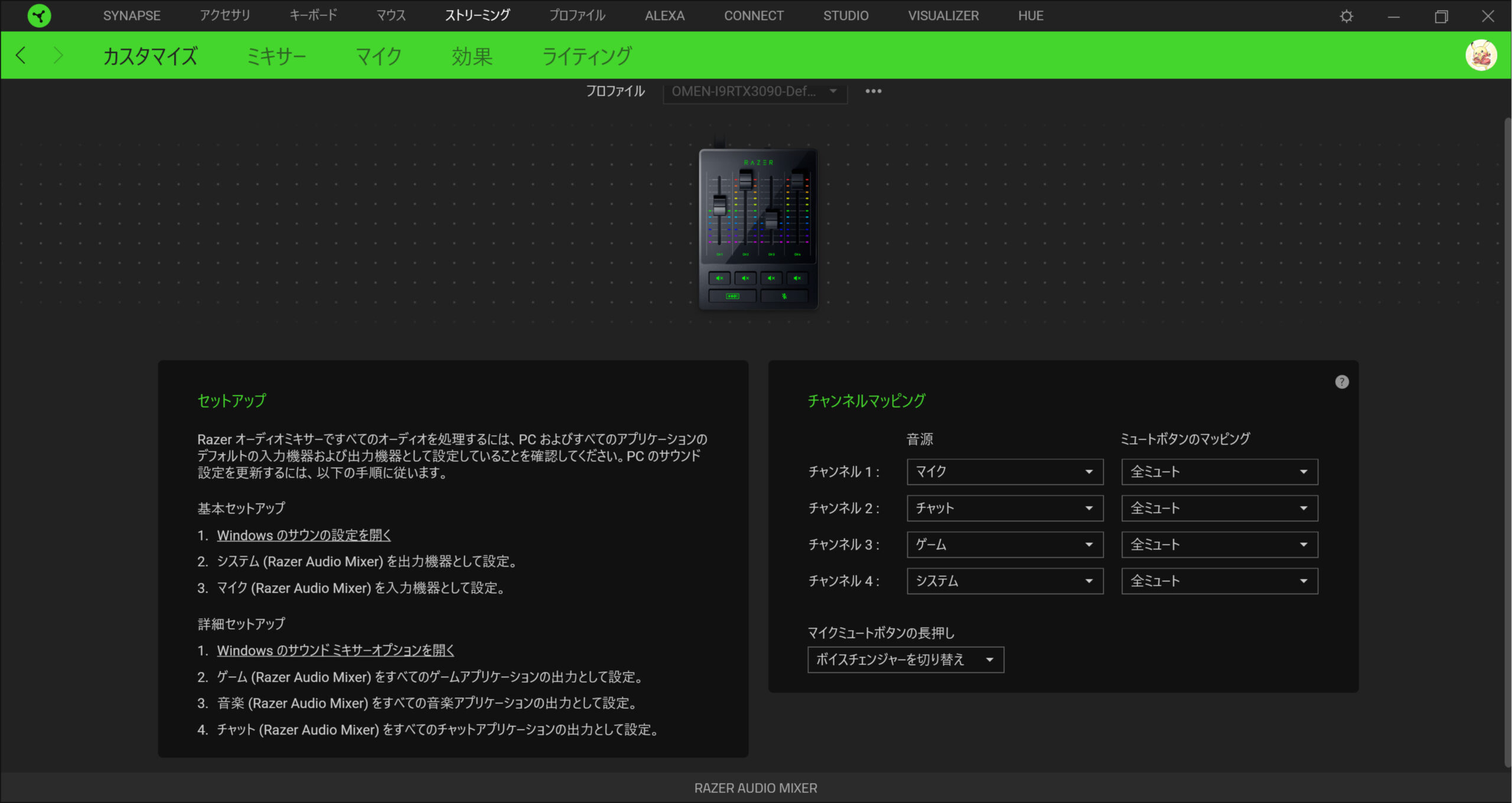Open the profile three-dots menu
The image size is (1512, 803).
(873, 91)
